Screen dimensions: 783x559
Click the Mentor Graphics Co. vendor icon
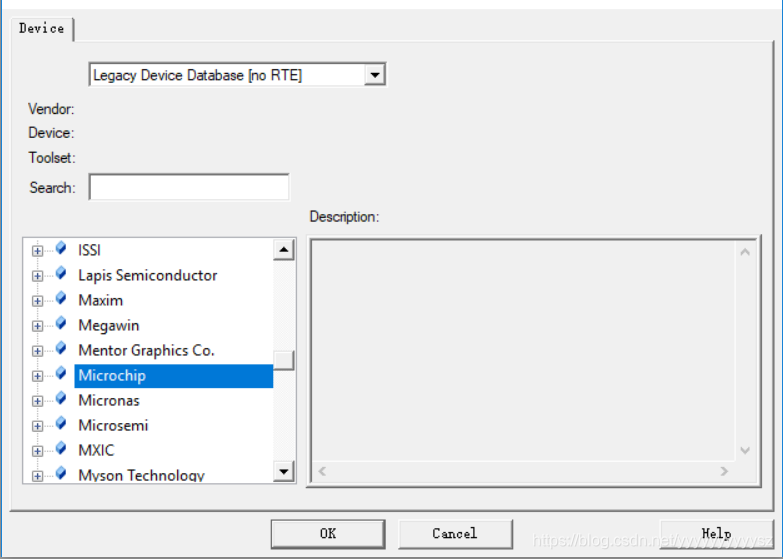click(61, 348)
